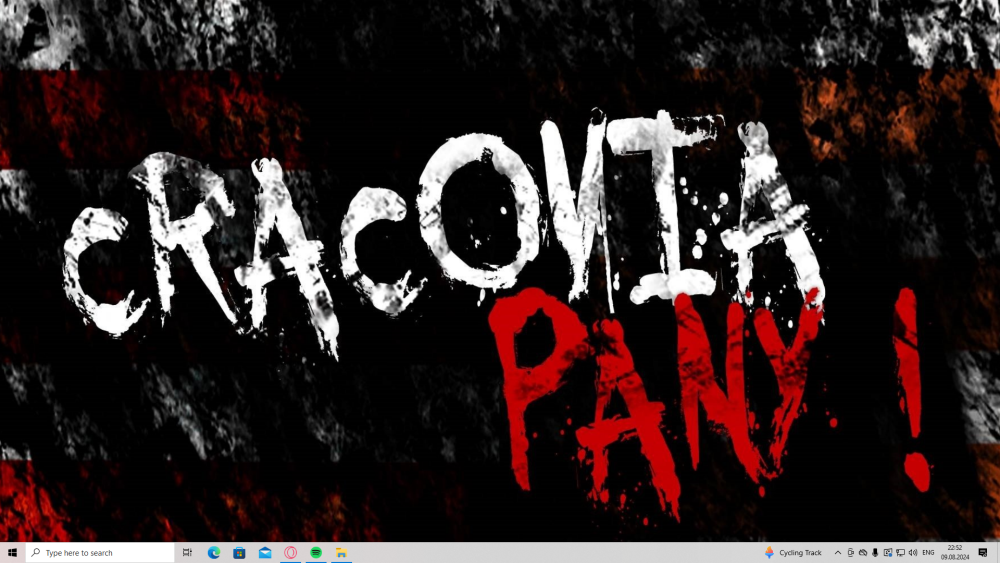Viewport: 1000px width, 563px height.
Task: Open Task View from the taskbar
Action: [x=188, y=553]
